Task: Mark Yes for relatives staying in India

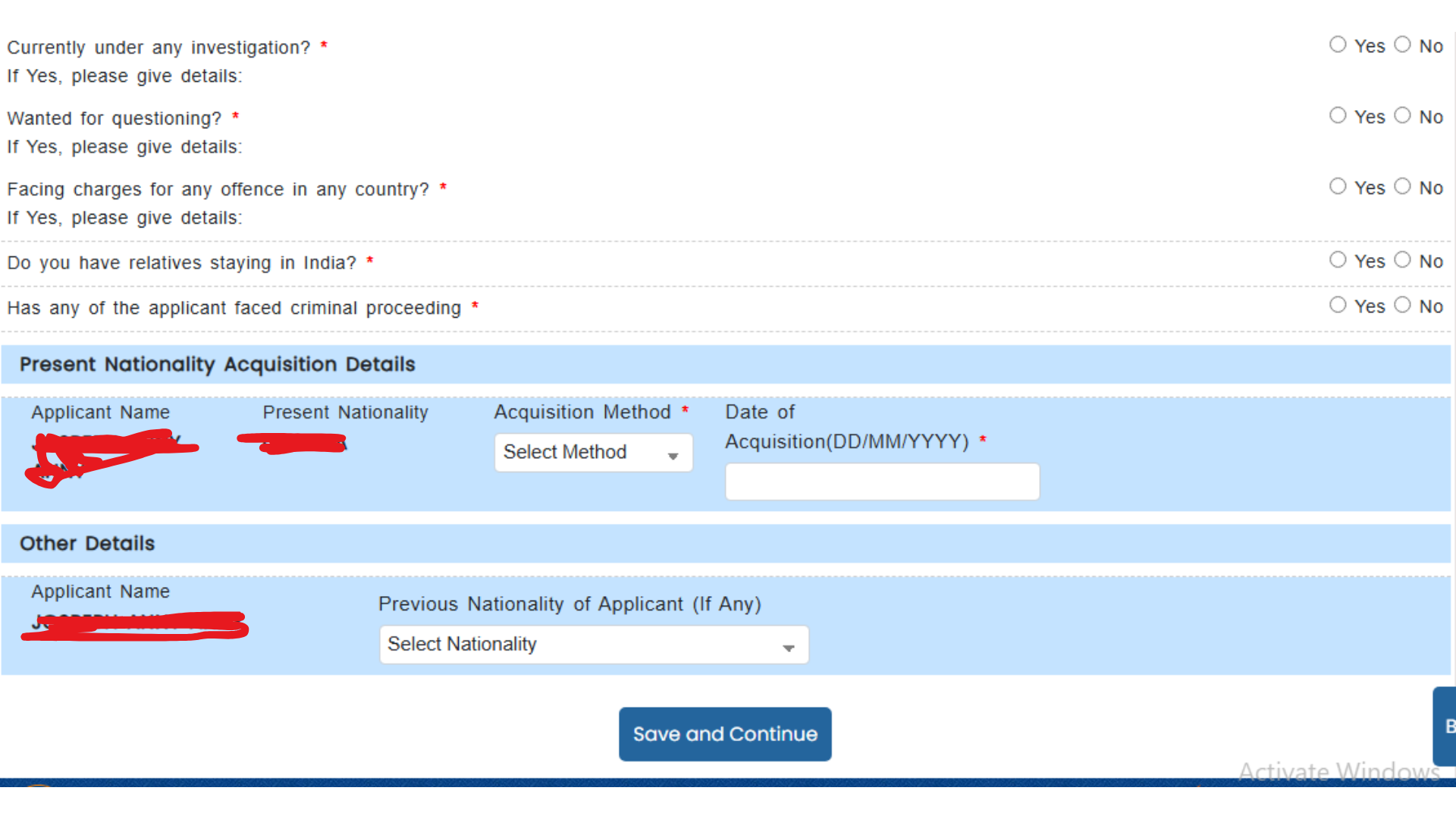Action: [x=1338, y=260]
